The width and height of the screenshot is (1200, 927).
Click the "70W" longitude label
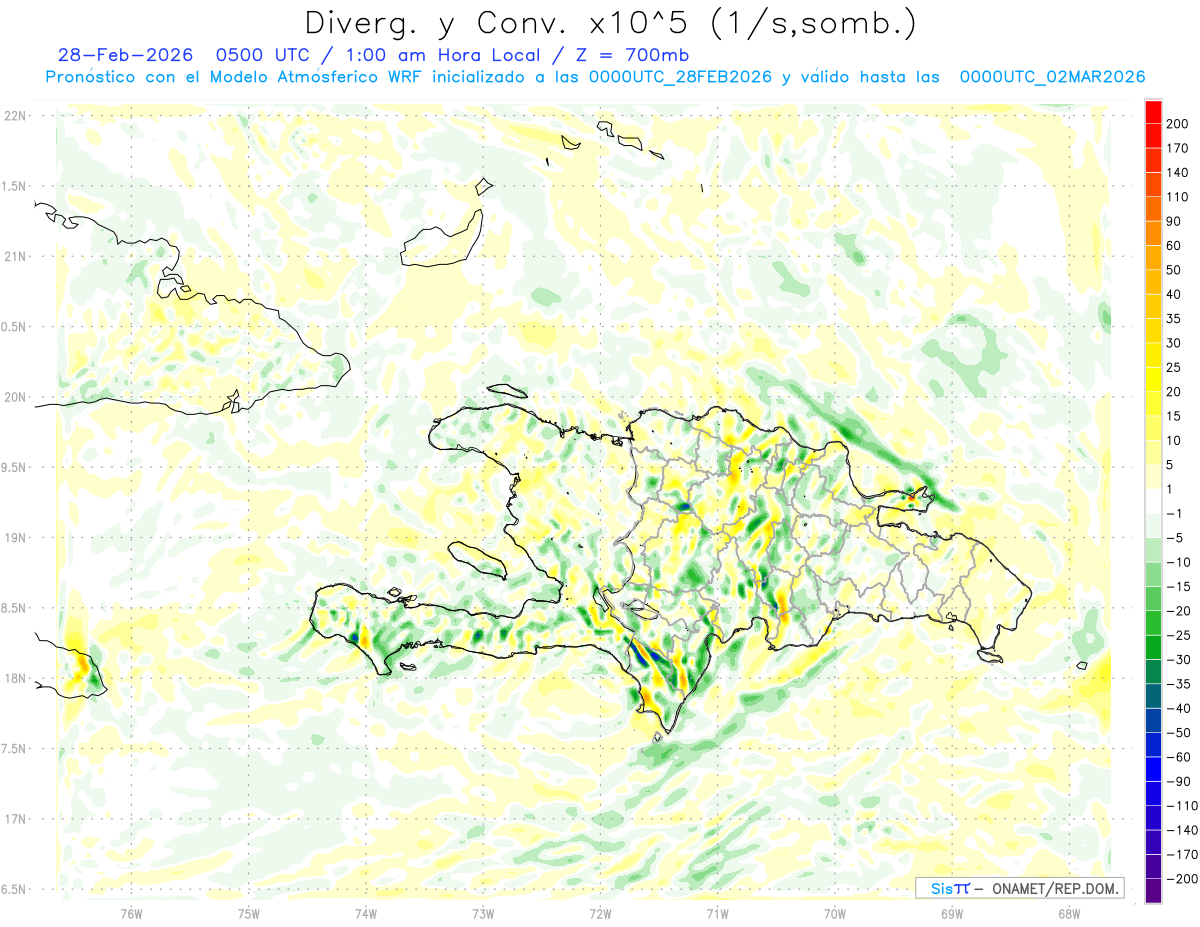tap(834, 913)
